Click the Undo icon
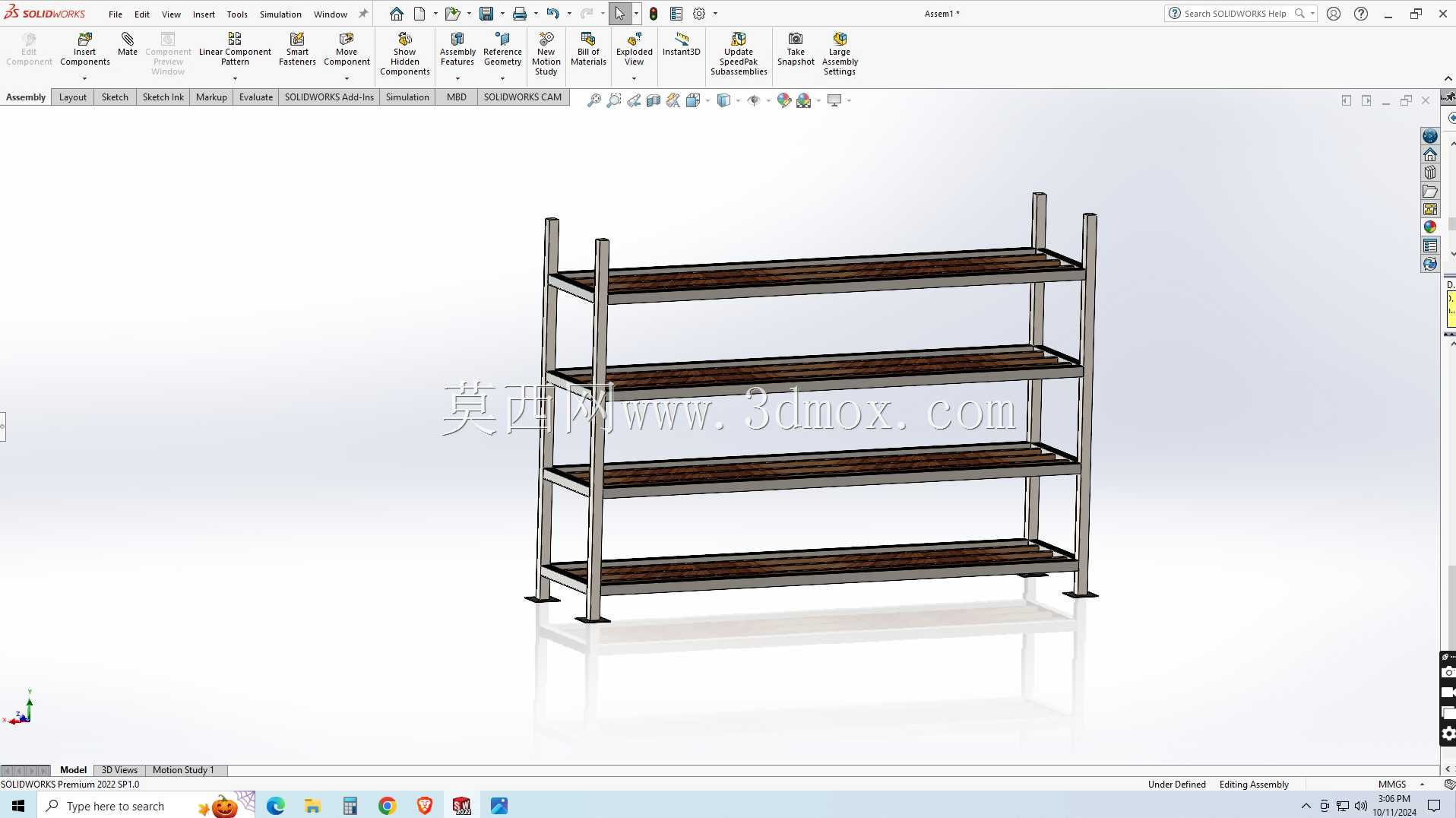Screen dimensions: 1456x818 [x=552, y=14]
